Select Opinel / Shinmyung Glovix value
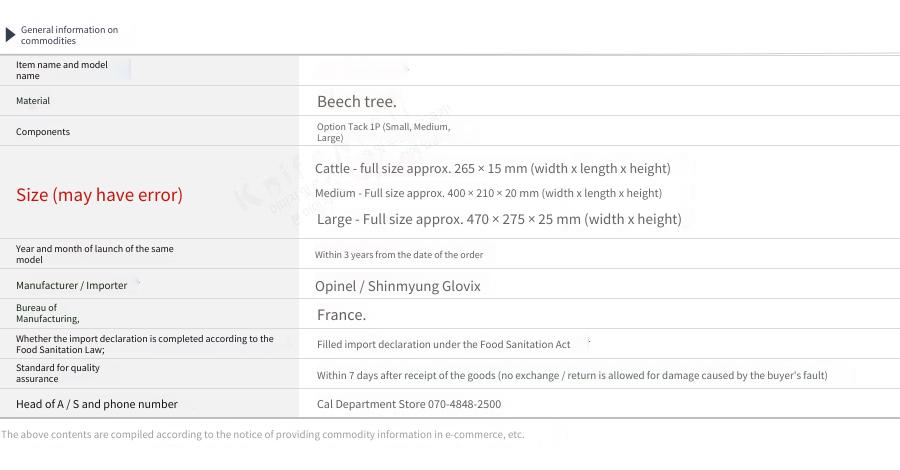900x470 pixels. click(x=398, y=286)
